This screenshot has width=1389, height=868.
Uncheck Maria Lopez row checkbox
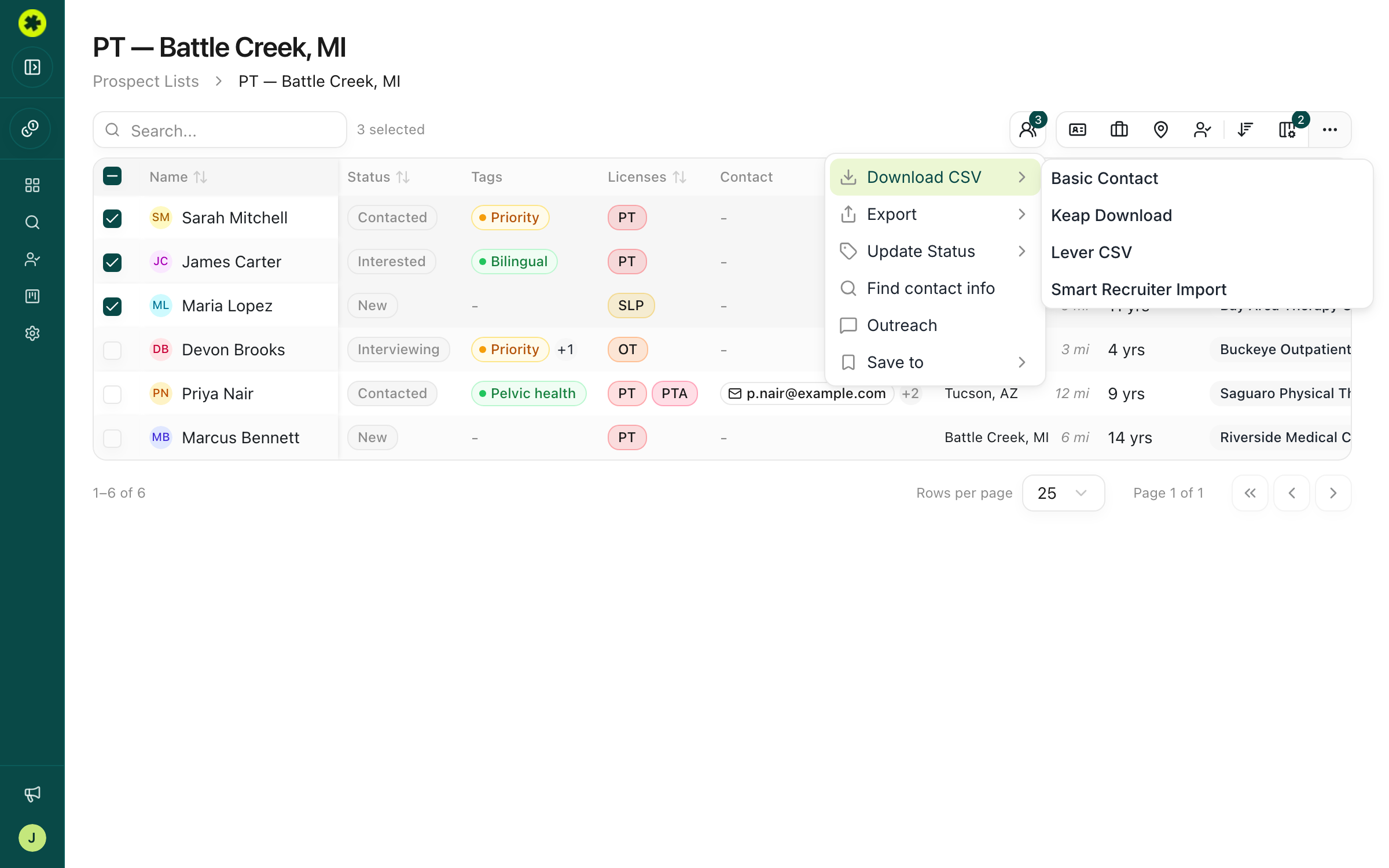click(x=112, y=306)
